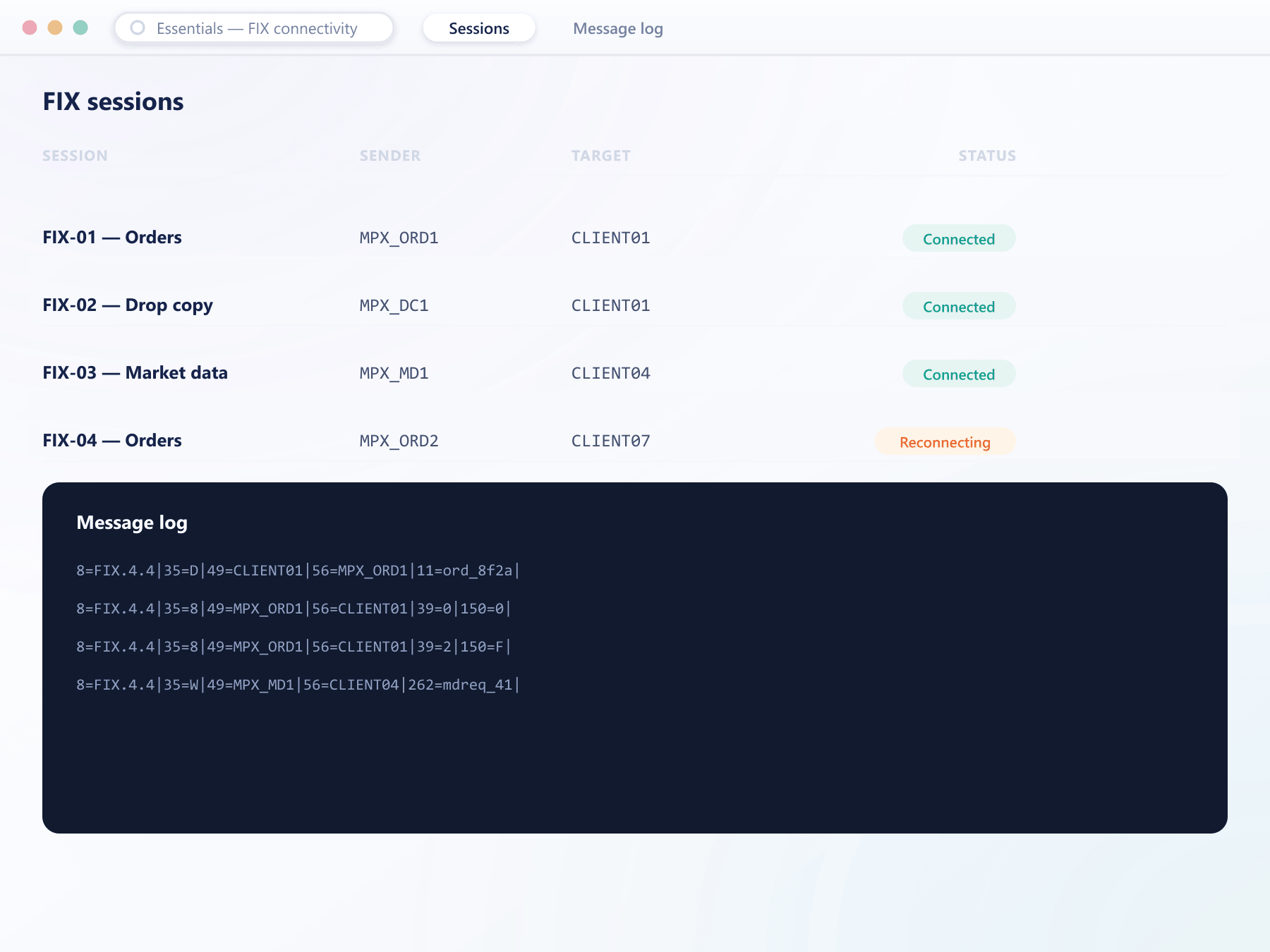1270x952 pixels.
Task: Open the Message log tab
Action: tap(618, 28)
